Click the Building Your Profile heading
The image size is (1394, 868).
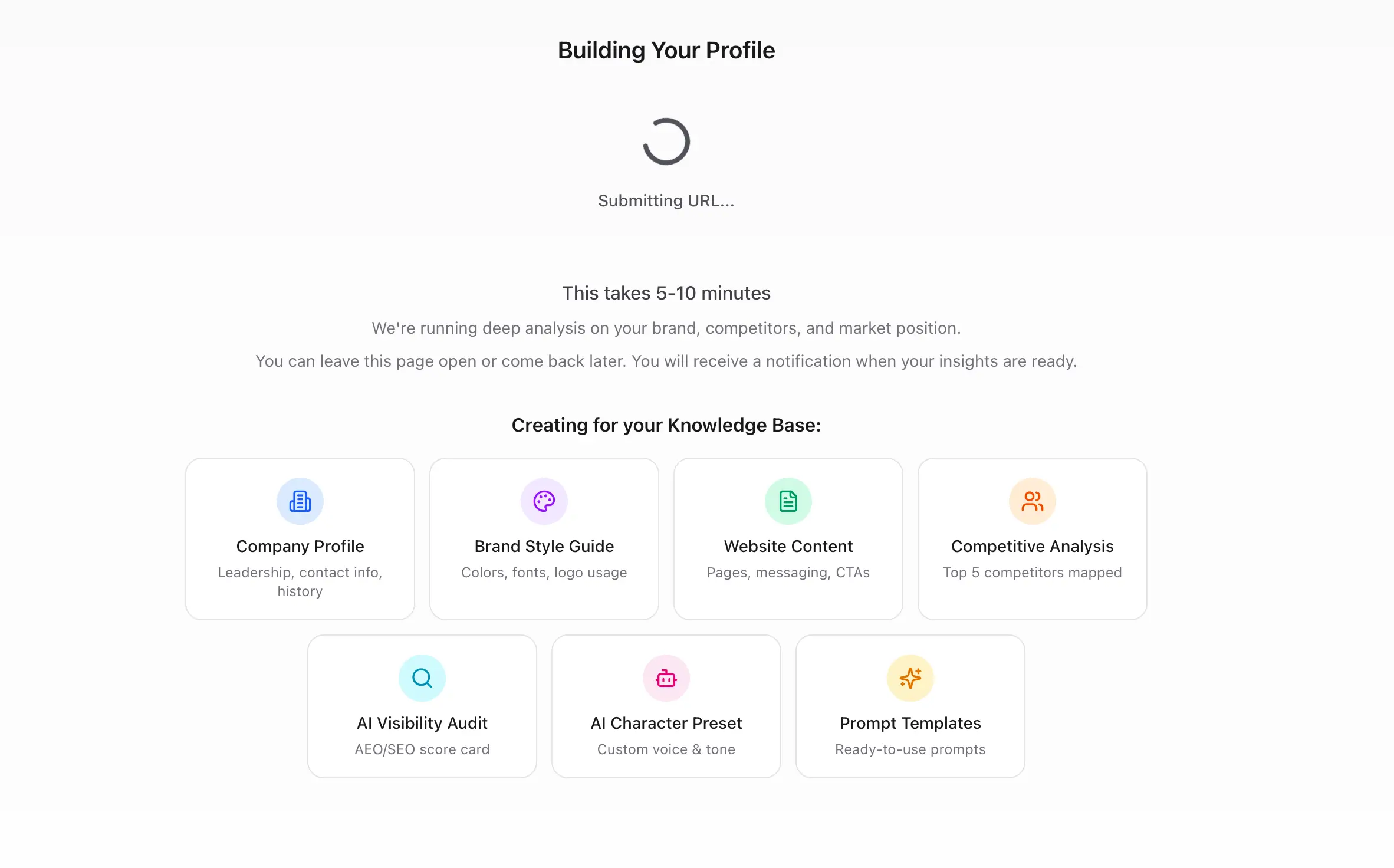click(x=666, y=50)
